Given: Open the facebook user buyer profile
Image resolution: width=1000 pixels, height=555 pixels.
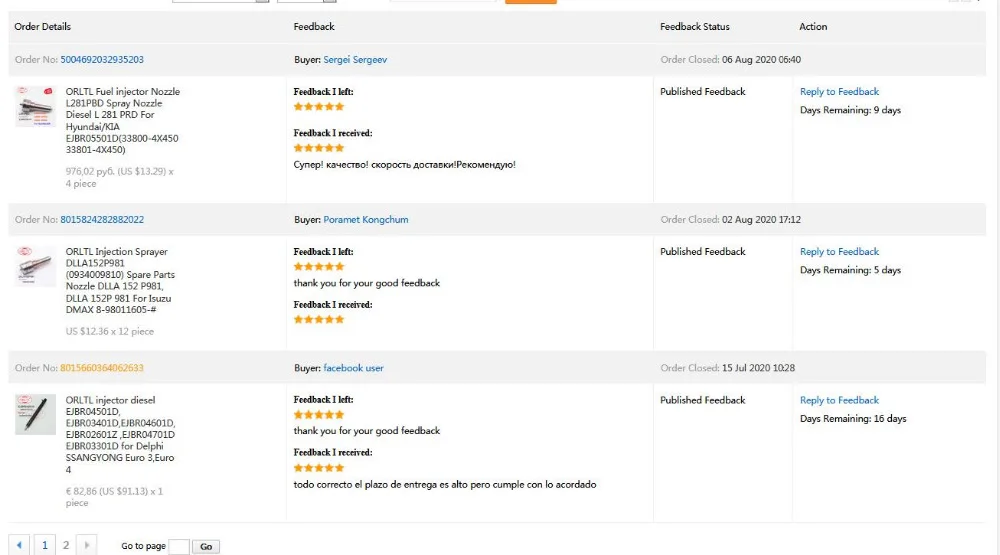Looking at the screenshot, I should 353,368.
